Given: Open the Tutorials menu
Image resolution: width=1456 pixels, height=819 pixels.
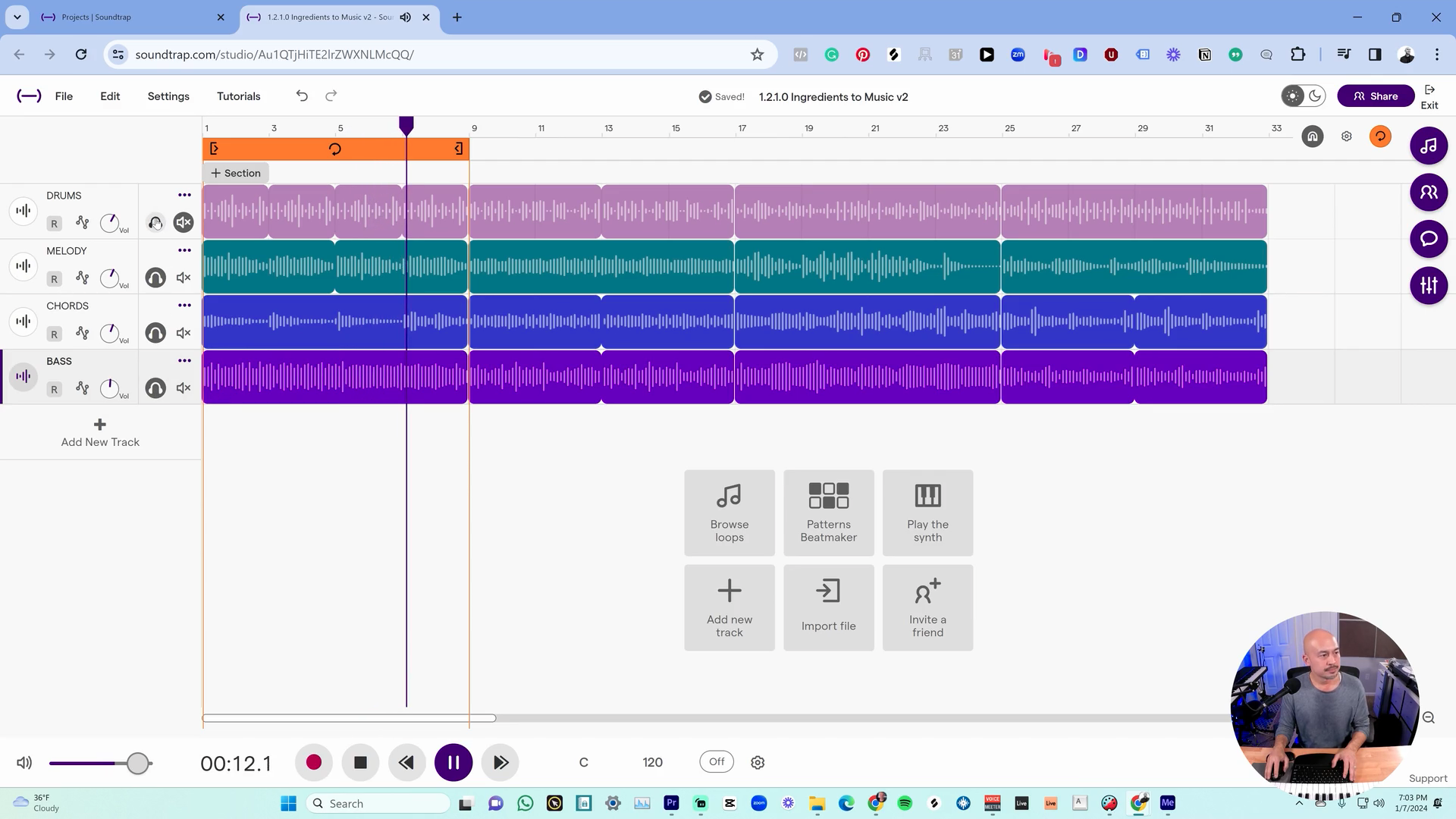Looking at the screenshot, I should point(238,96).
